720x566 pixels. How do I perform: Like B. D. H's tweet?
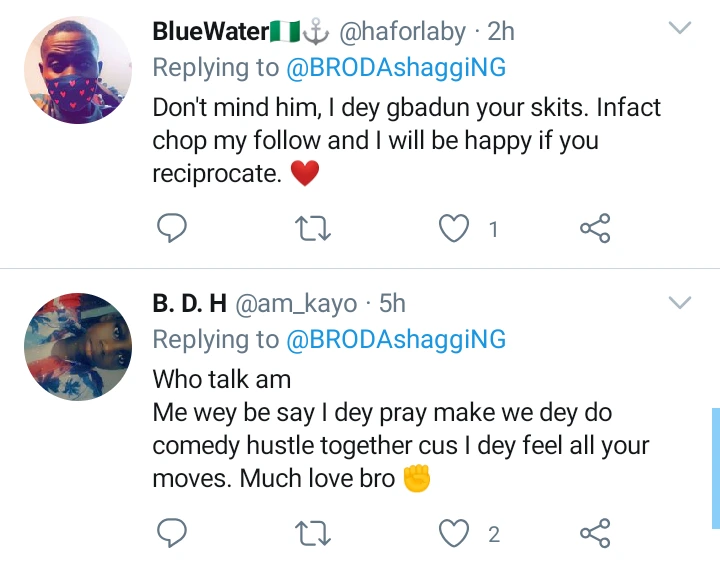click(x=456, y=533)
